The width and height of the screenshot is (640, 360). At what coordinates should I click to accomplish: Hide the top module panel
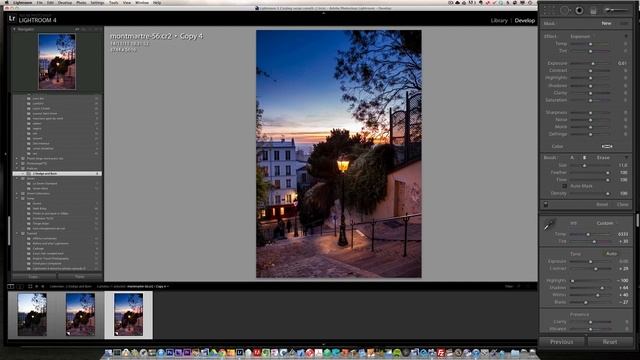pos(324,13)
